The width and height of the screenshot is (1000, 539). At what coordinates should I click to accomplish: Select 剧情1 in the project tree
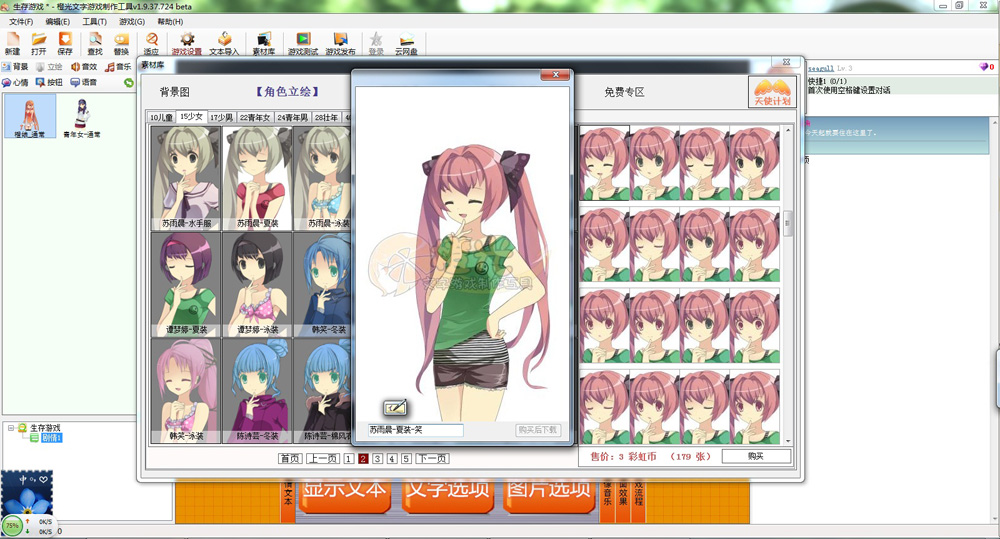click(x=51, y=438)
